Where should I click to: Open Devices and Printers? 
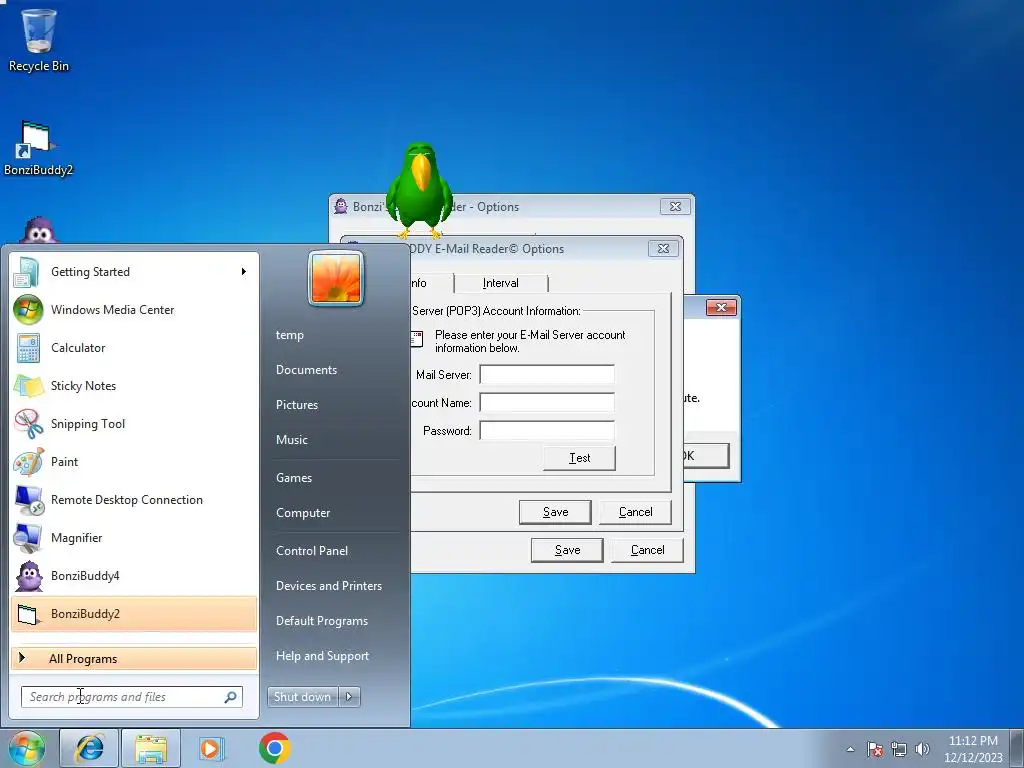pyautogui.click(x=329, y=586)
